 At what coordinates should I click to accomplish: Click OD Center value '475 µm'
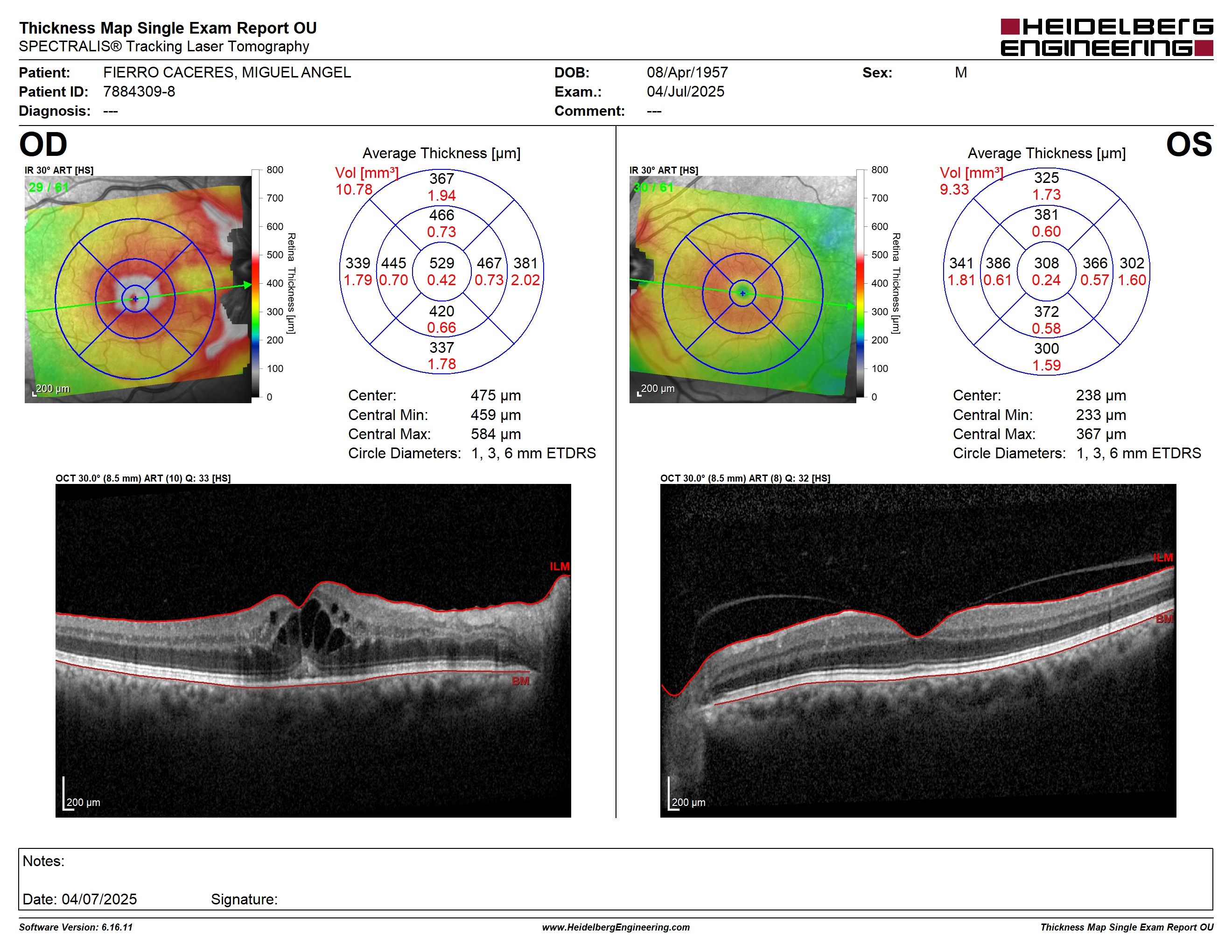pos(496,395)
